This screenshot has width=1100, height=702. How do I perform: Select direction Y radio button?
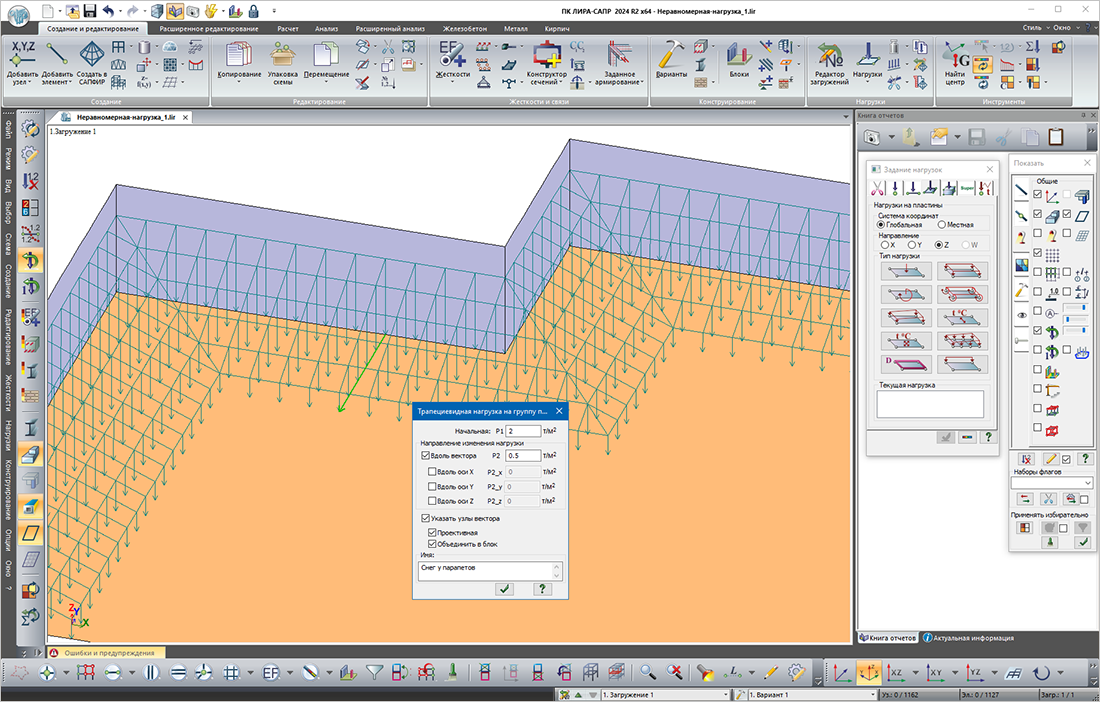(x=911, y=245)
